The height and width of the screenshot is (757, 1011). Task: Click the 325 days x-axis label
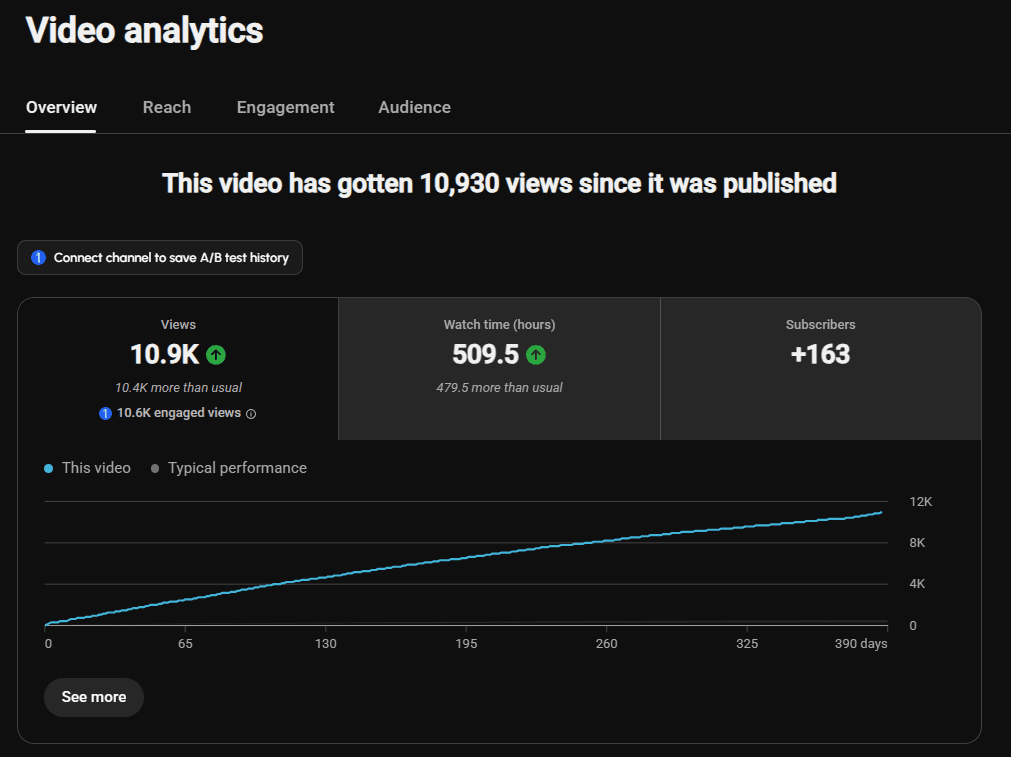[747, 644]
